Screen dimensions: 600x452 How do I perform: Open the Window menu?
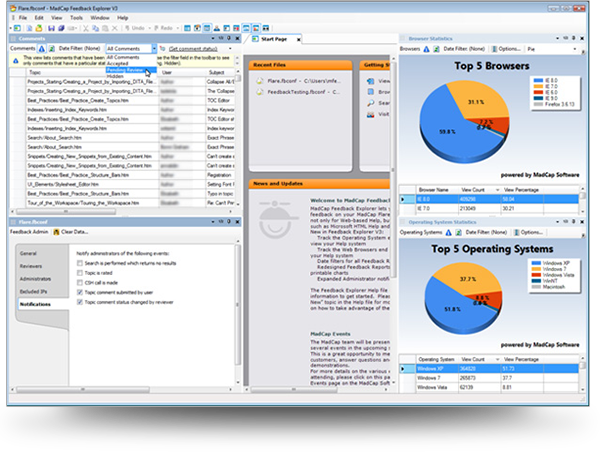click(x=100, y=18)
